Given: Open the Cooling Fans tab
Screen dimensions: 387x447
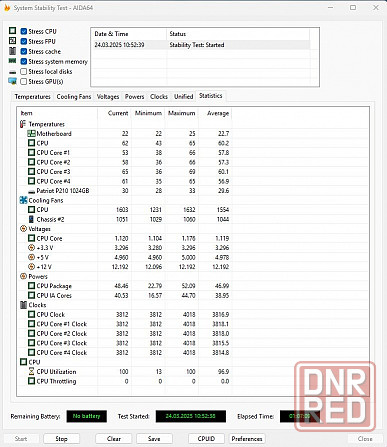Looking at the screenshot, I should 74,97.
